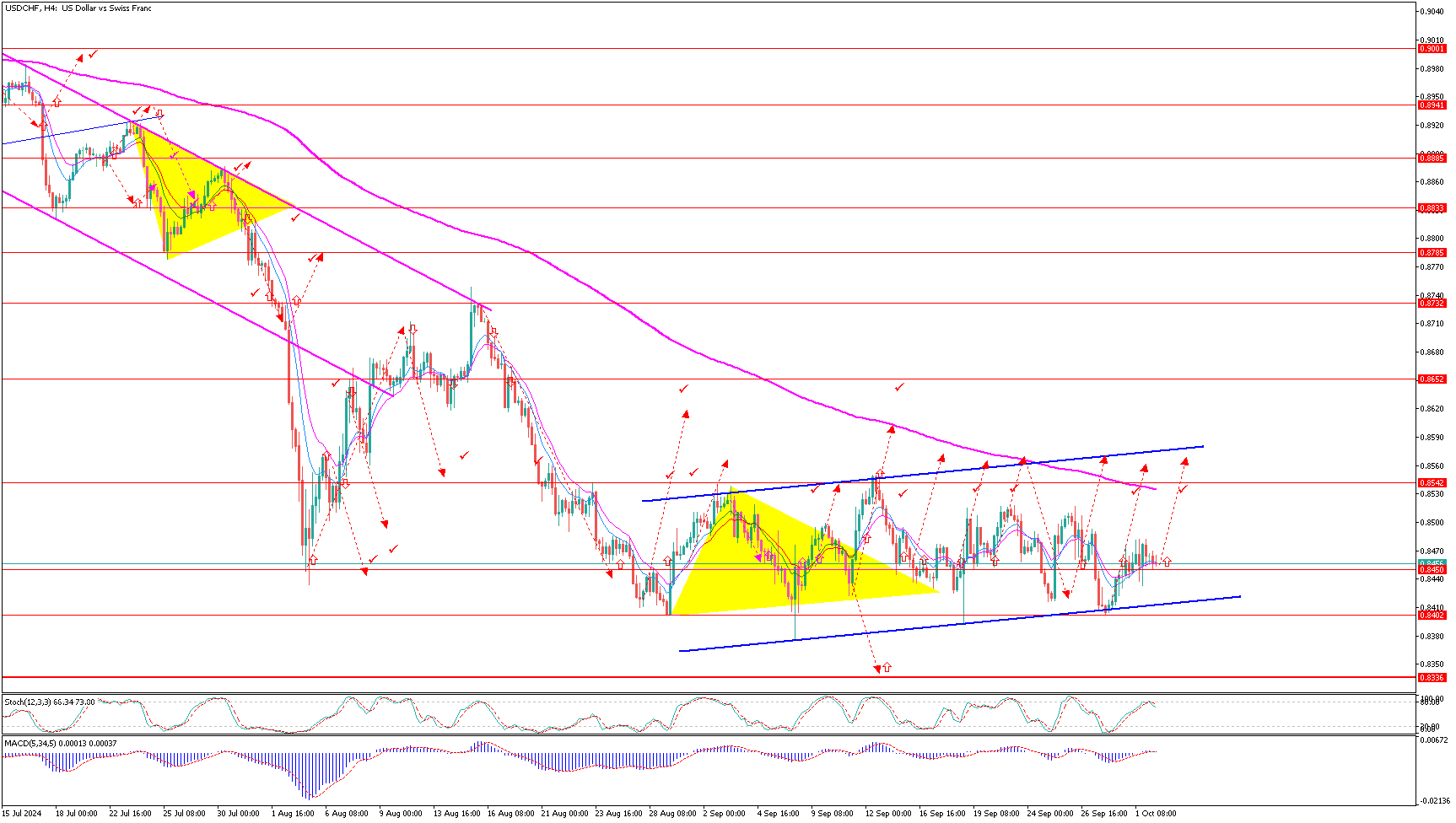This screenshot has height=823, width=1456.
Task: Click the 15 Jul 2024 date label
Action: pyautogui.click(x=23, y=814)
